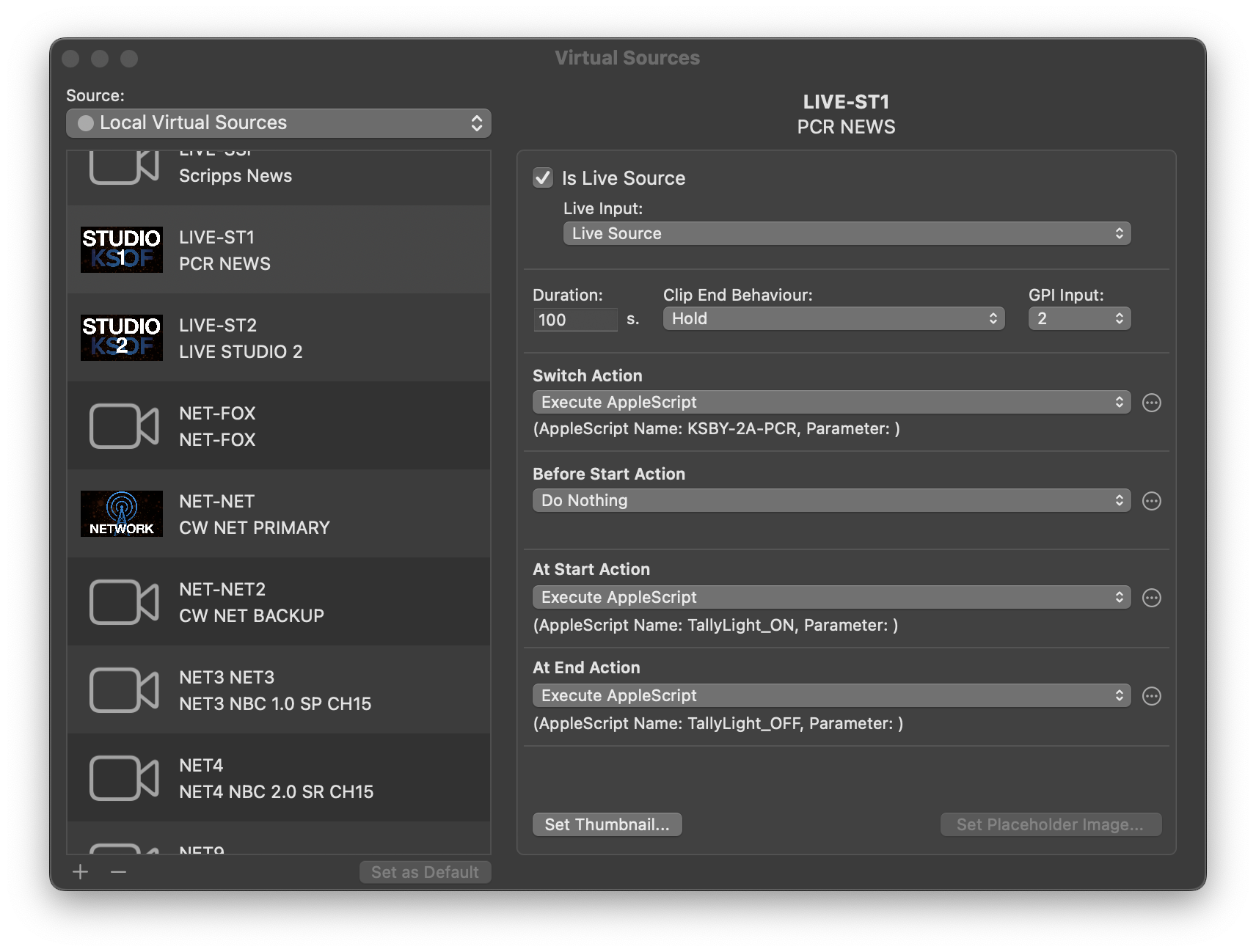Add a new virtual source with plus
Image resolution: width=1256 pixels, height=952 pixels.
tap(81, 871)
